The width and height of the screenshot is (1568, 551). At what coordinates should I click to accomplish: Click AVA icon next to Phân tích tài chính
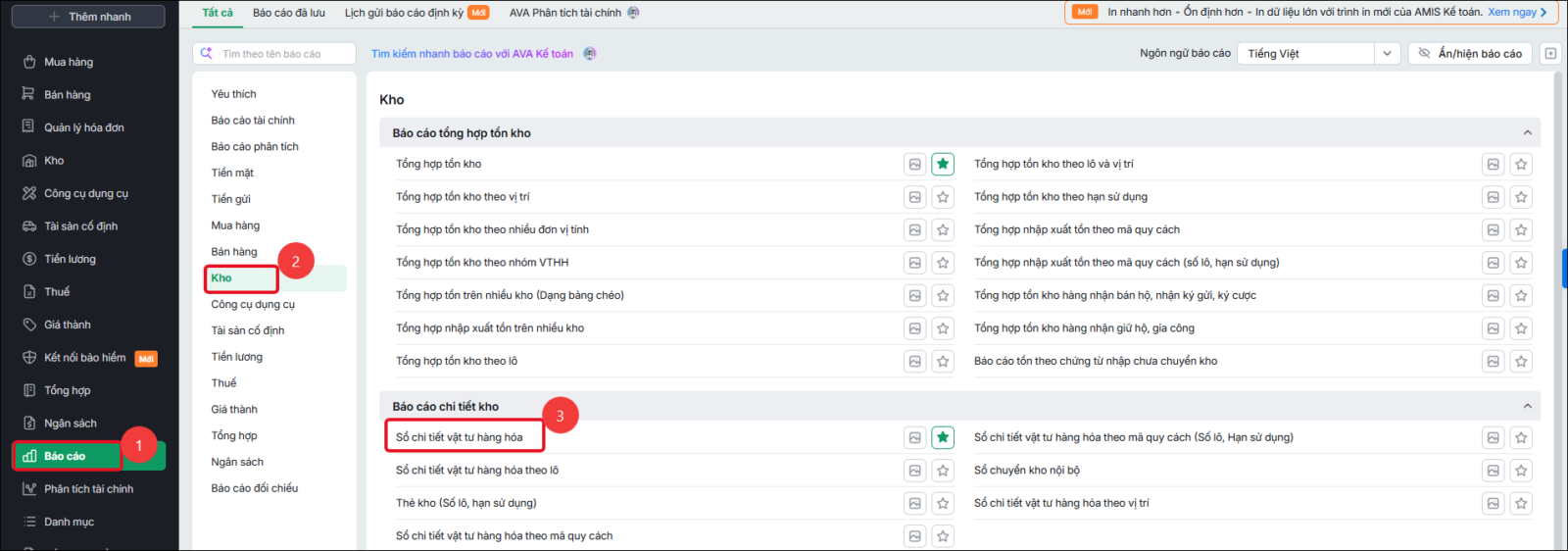point(633,13)
